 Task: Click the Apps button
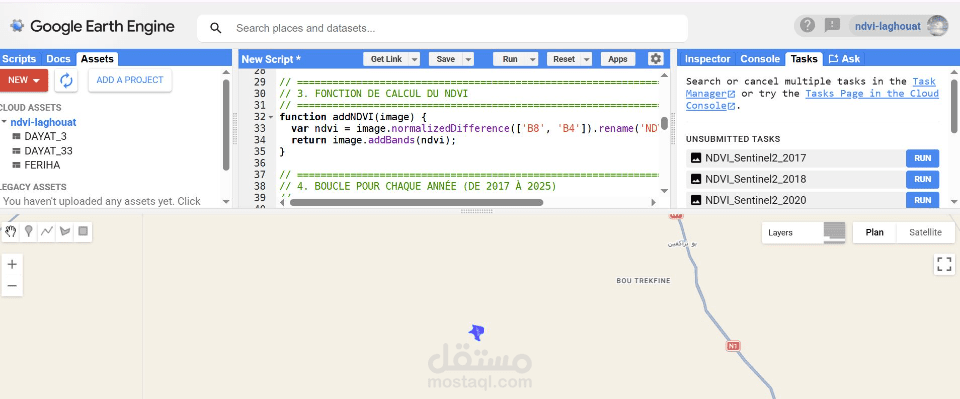618,59
